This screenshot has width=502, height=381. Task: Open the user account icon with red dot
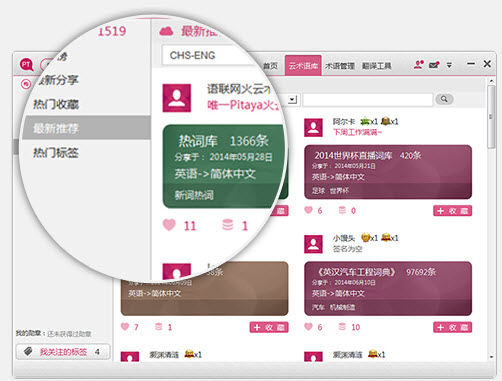[419, 64]
